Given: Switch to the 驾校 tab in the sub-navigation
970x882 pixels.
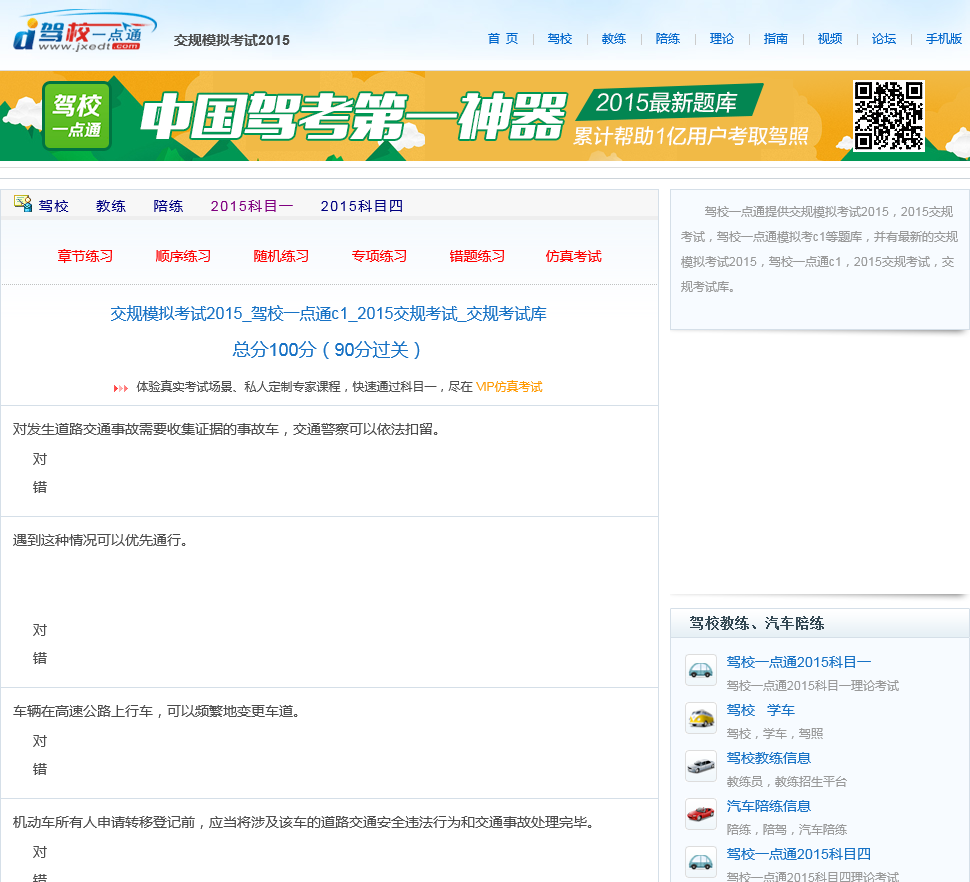Looking at the screenshot, I should pyautogui.click(x=53, y=206).
